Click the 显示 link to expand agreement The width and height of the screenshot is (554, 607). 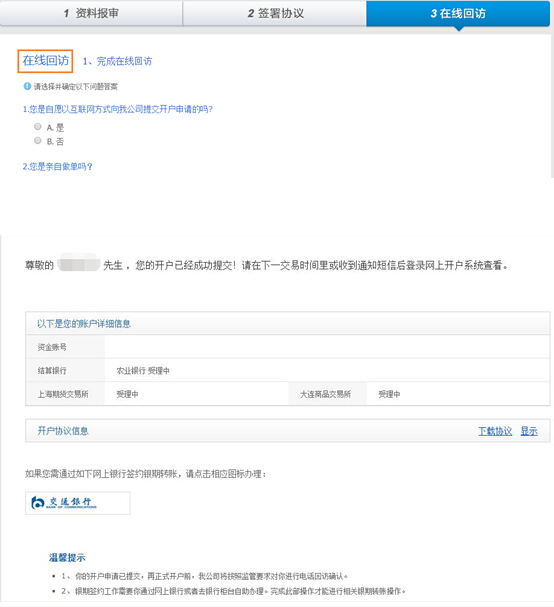point(529,431)
